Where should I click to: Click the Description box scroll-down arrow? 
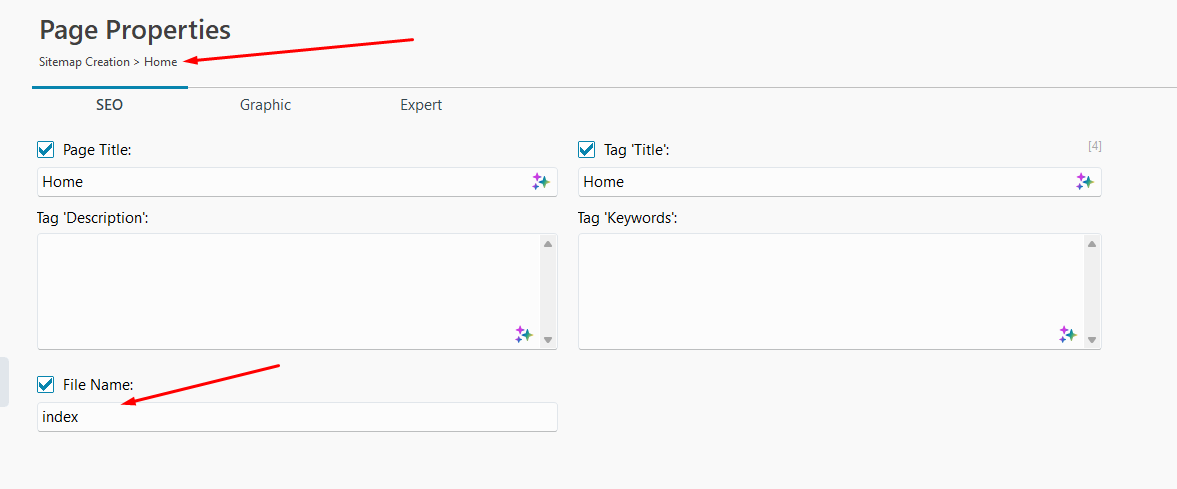coord(547,340)
